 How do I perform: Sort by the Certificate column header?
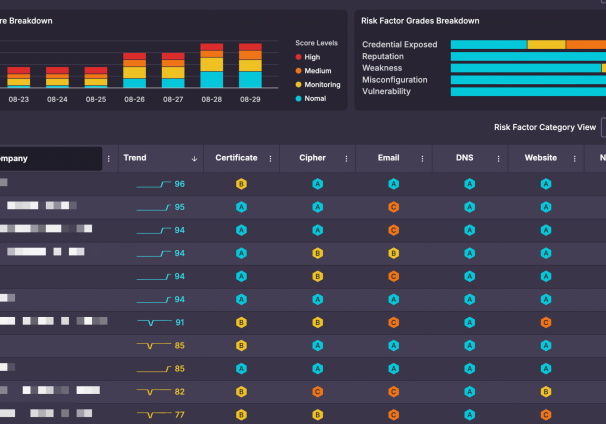pos(236,158)
